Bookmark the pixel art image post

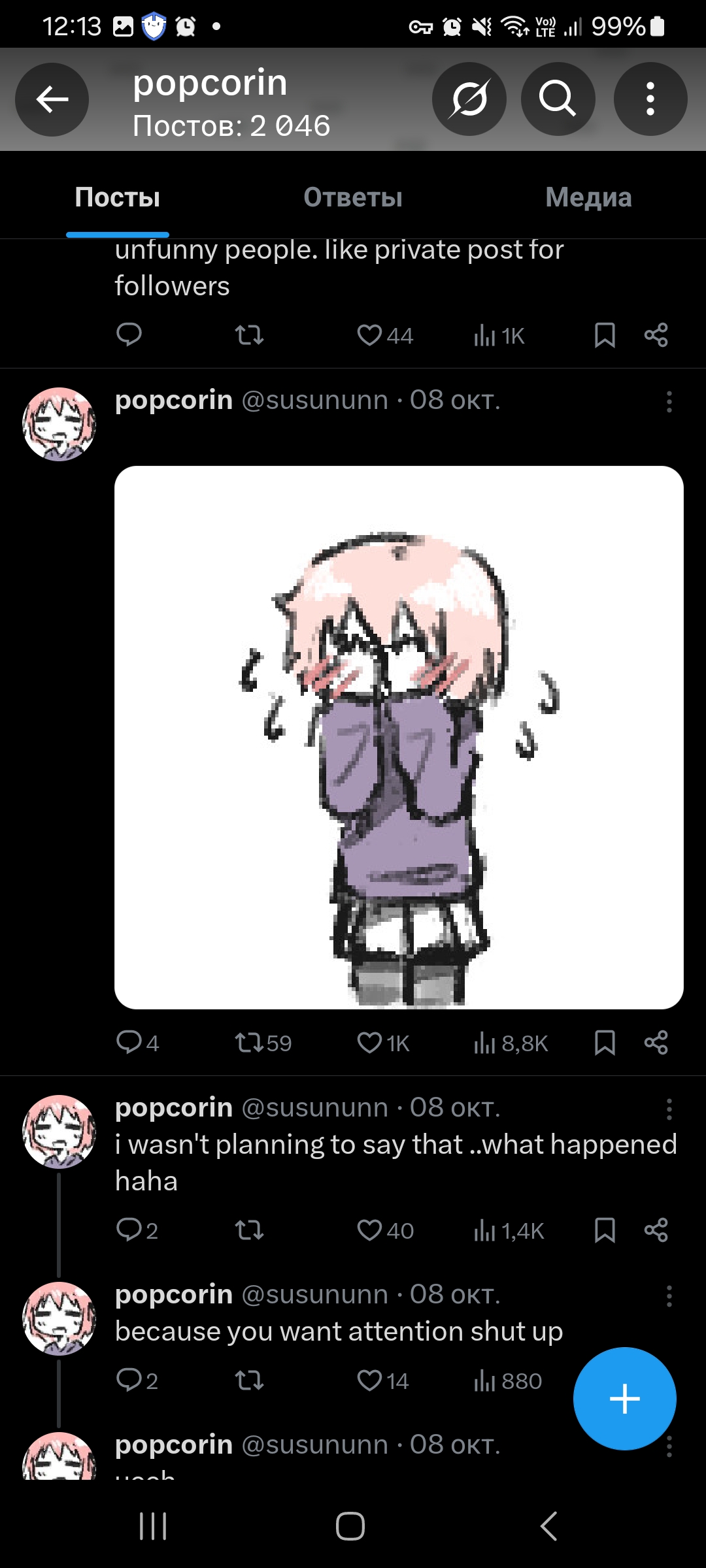[x=605, y=1043]
